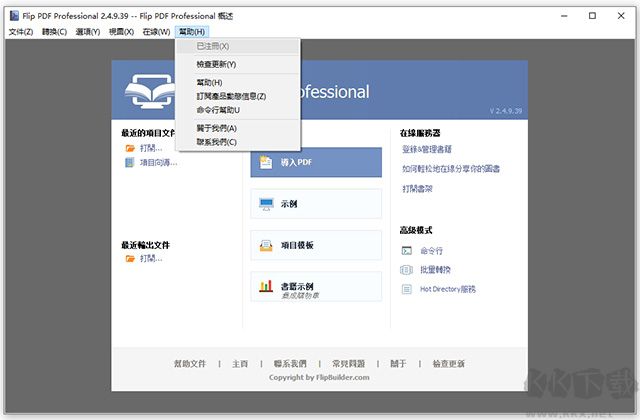The height and width of the screenshot is (420, 640).
Task: Click 打開... link under 最近輸出文件
Action: tap(151, 258)
